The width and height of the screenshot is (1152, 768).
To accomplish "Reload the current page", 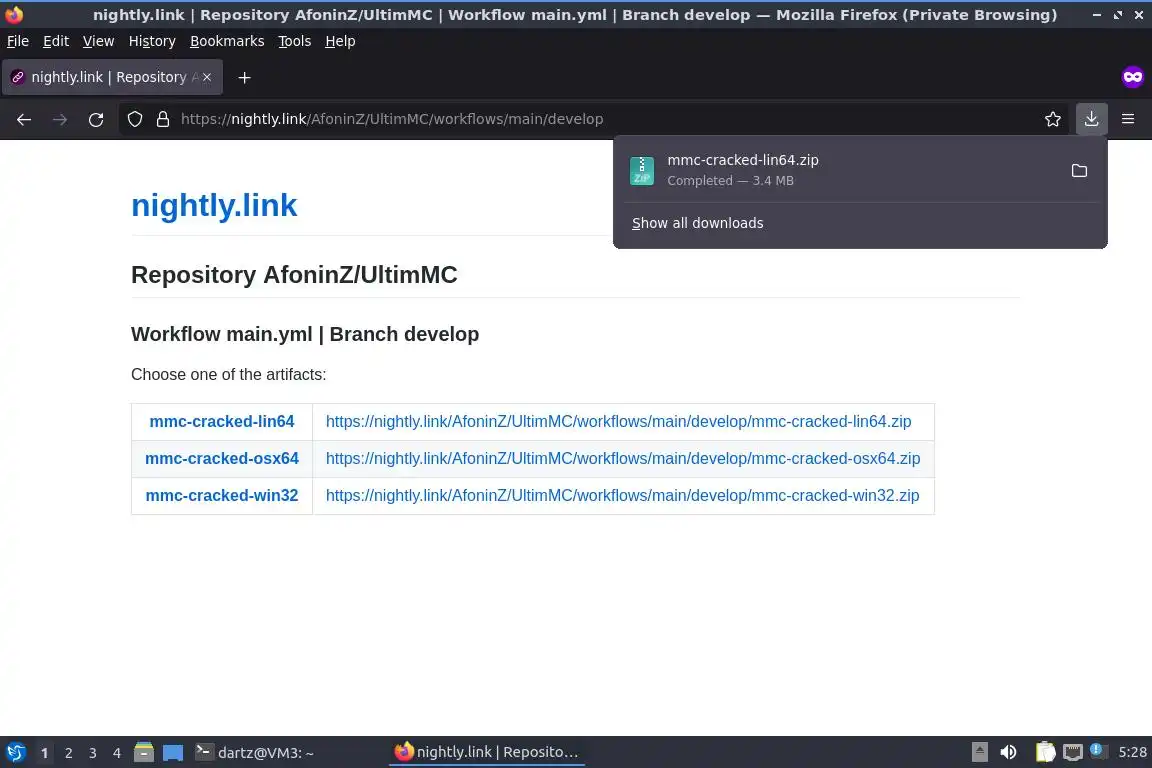I will pyautogui.click(x=96, y=119).
